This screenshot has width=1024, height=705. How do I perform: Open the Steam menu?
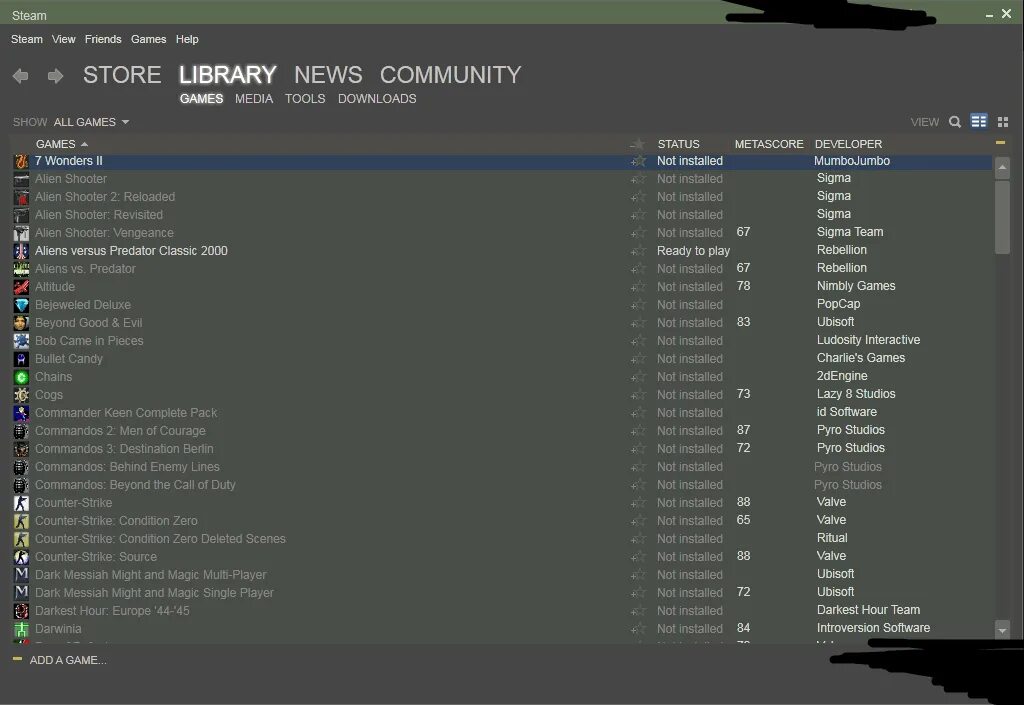tap(27, 39)
